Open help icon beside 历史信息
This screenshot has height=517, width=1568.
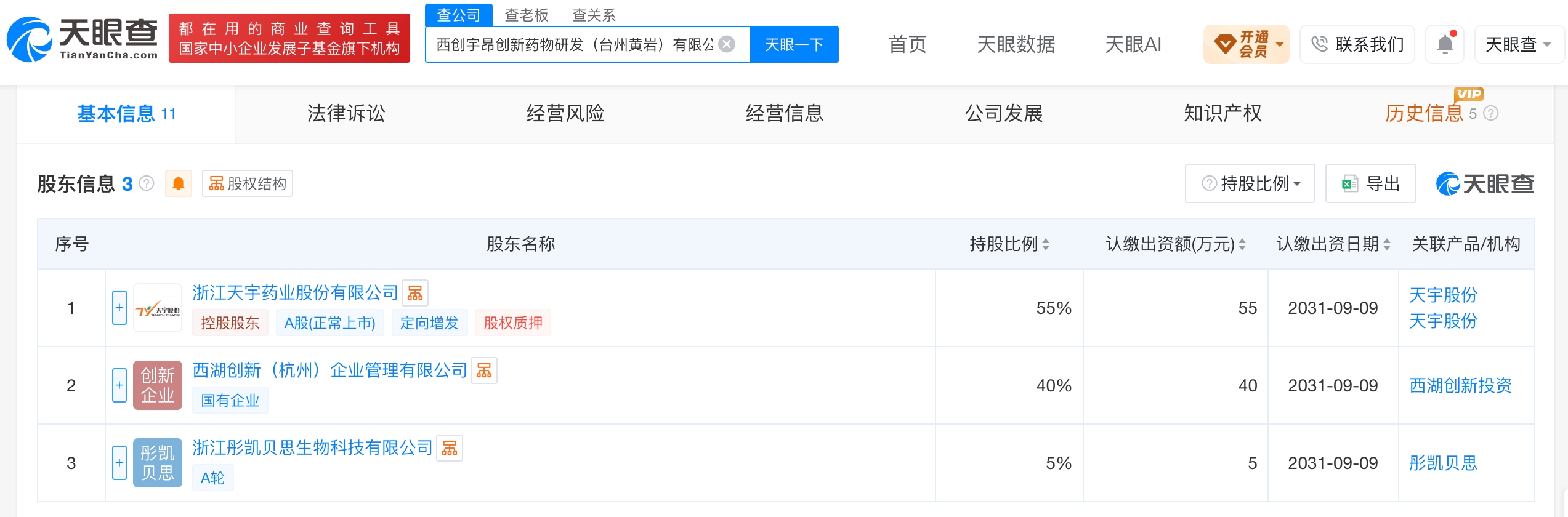point(1490,113)
